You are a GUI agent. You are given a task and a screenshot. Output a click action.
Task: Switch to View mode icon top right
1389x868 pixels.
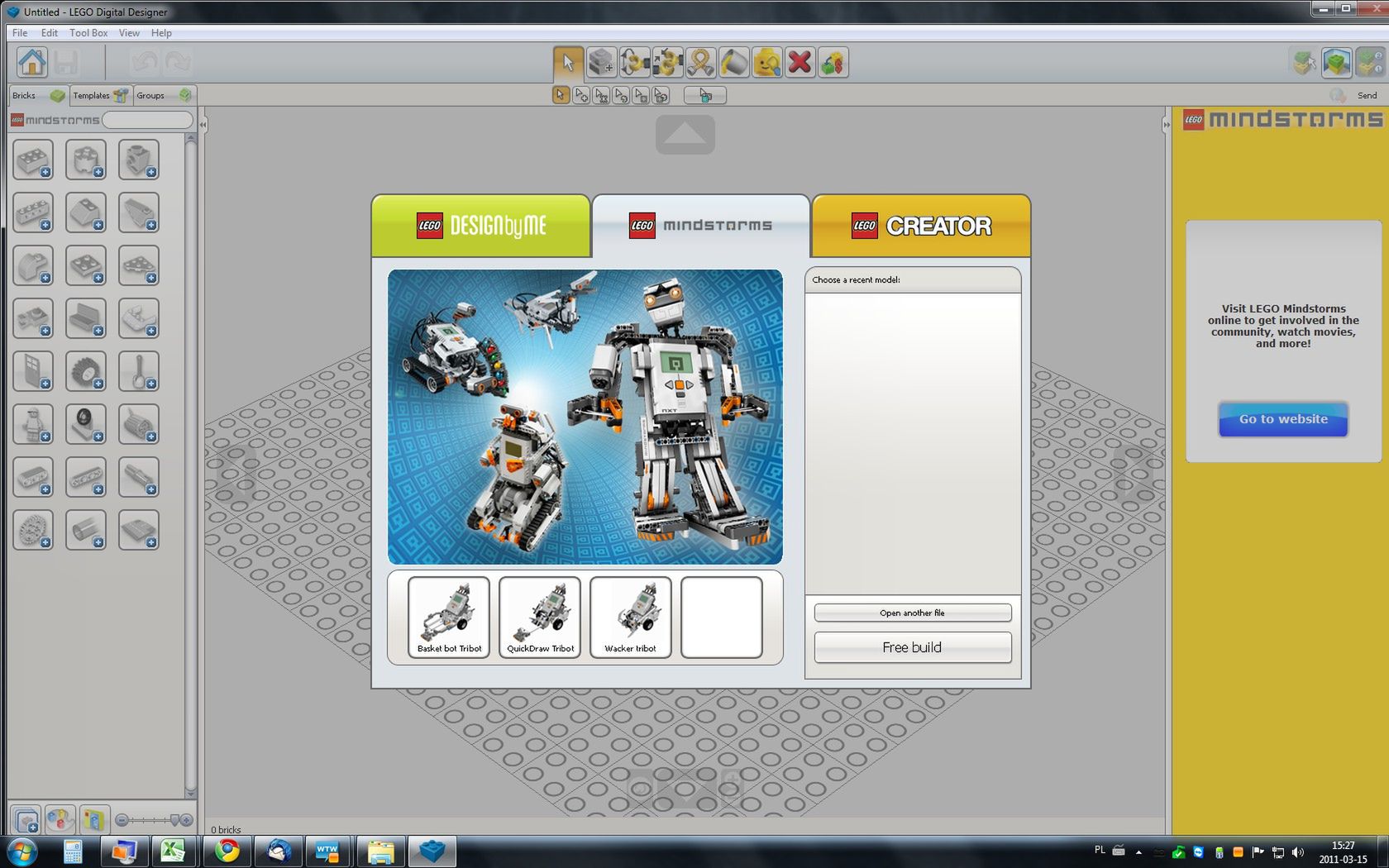(x=1336, y=62)
